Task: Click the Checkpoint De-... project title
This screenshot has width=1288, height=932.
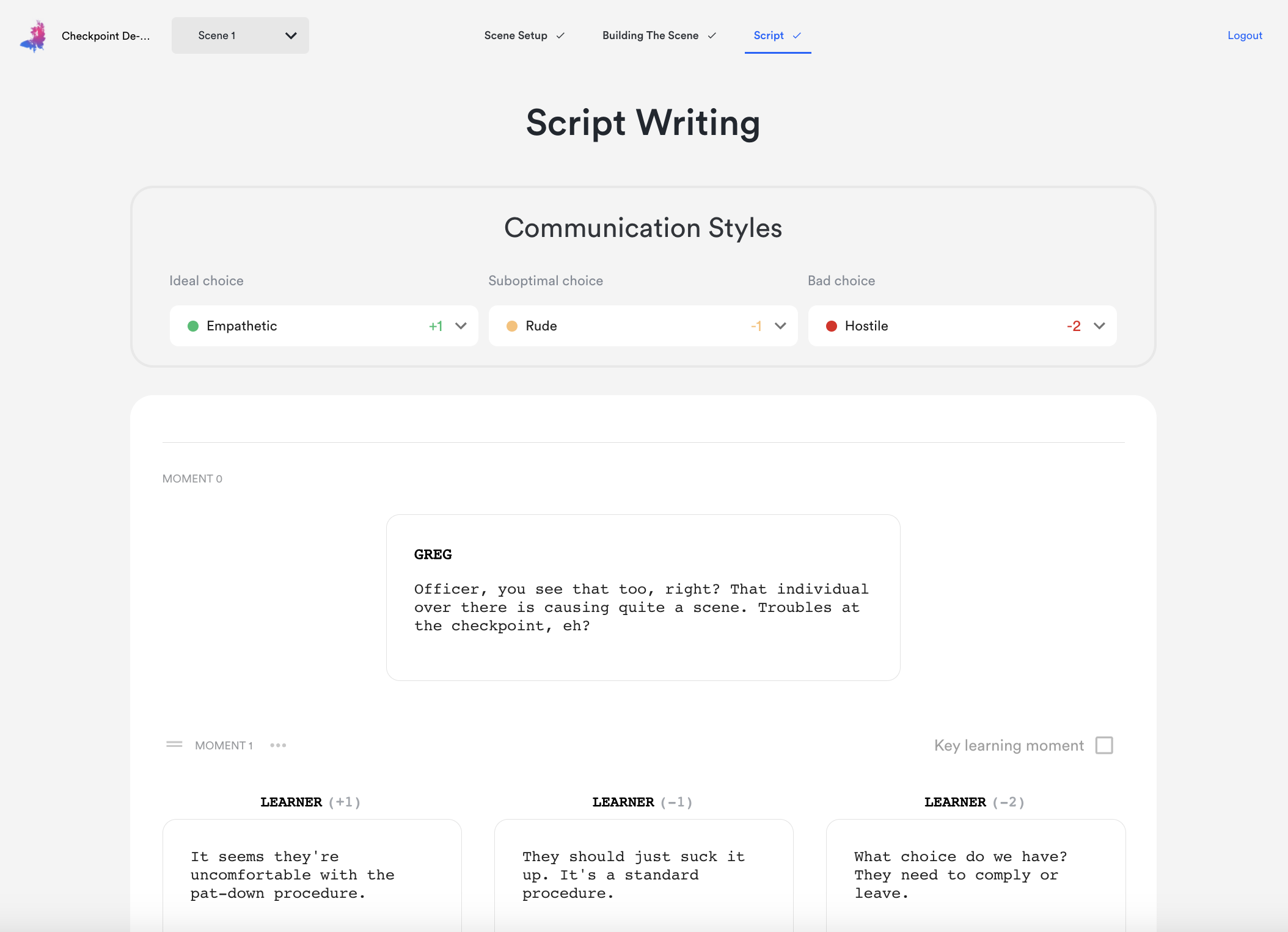Action: point(106,36)
